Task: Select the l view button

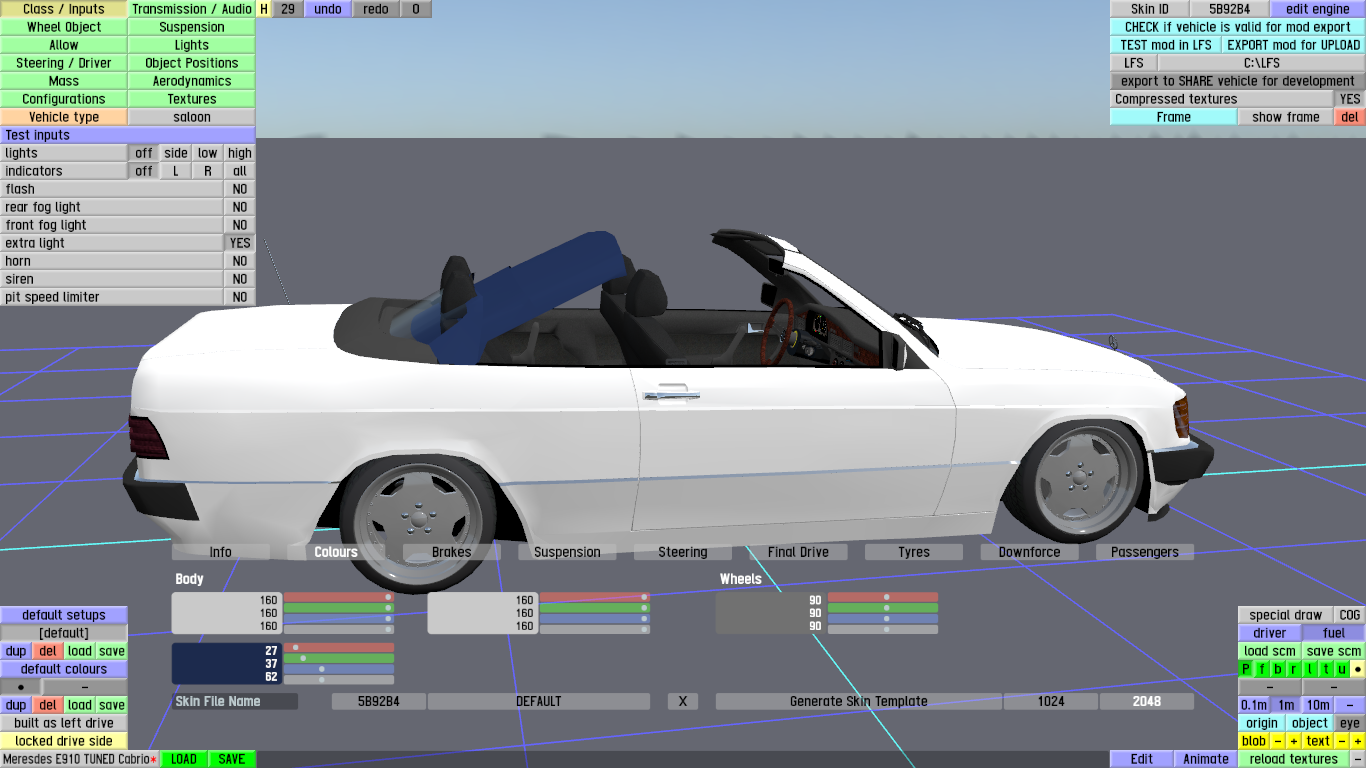Action: coord(1310,669)
